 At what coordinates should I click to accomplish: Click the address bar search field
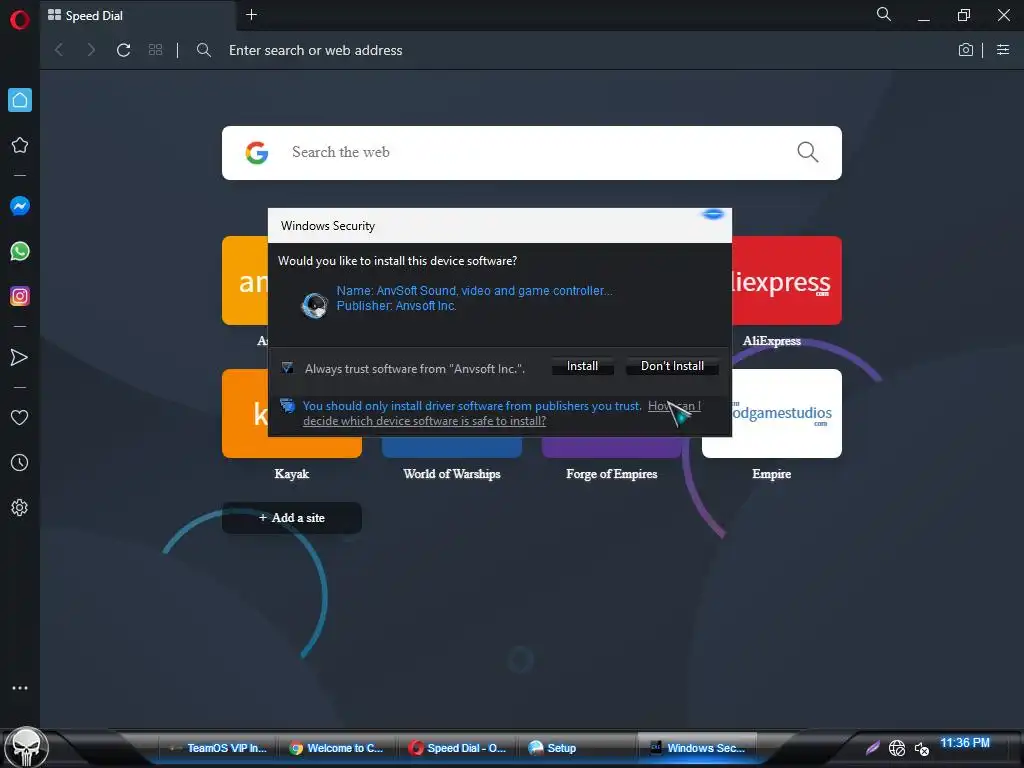click(x=575, y=50)
